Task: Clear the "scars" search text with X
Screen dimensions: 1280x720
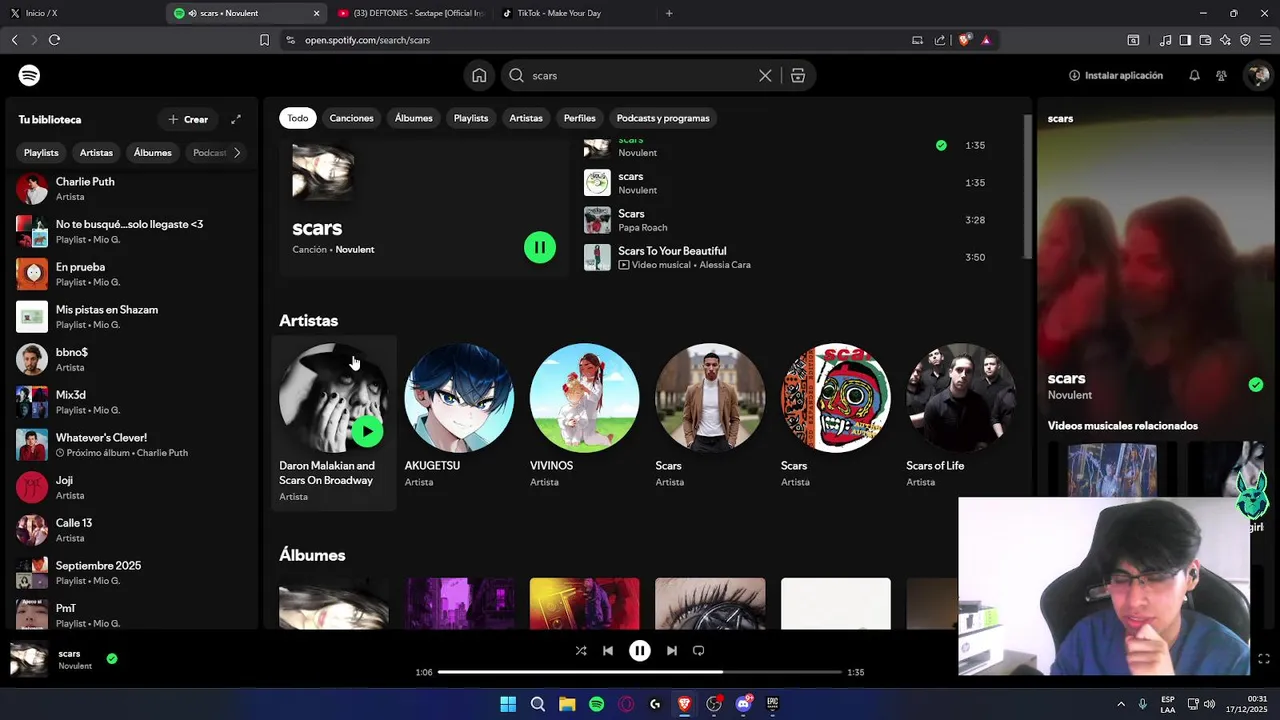Action: click(x=765, y=75)
